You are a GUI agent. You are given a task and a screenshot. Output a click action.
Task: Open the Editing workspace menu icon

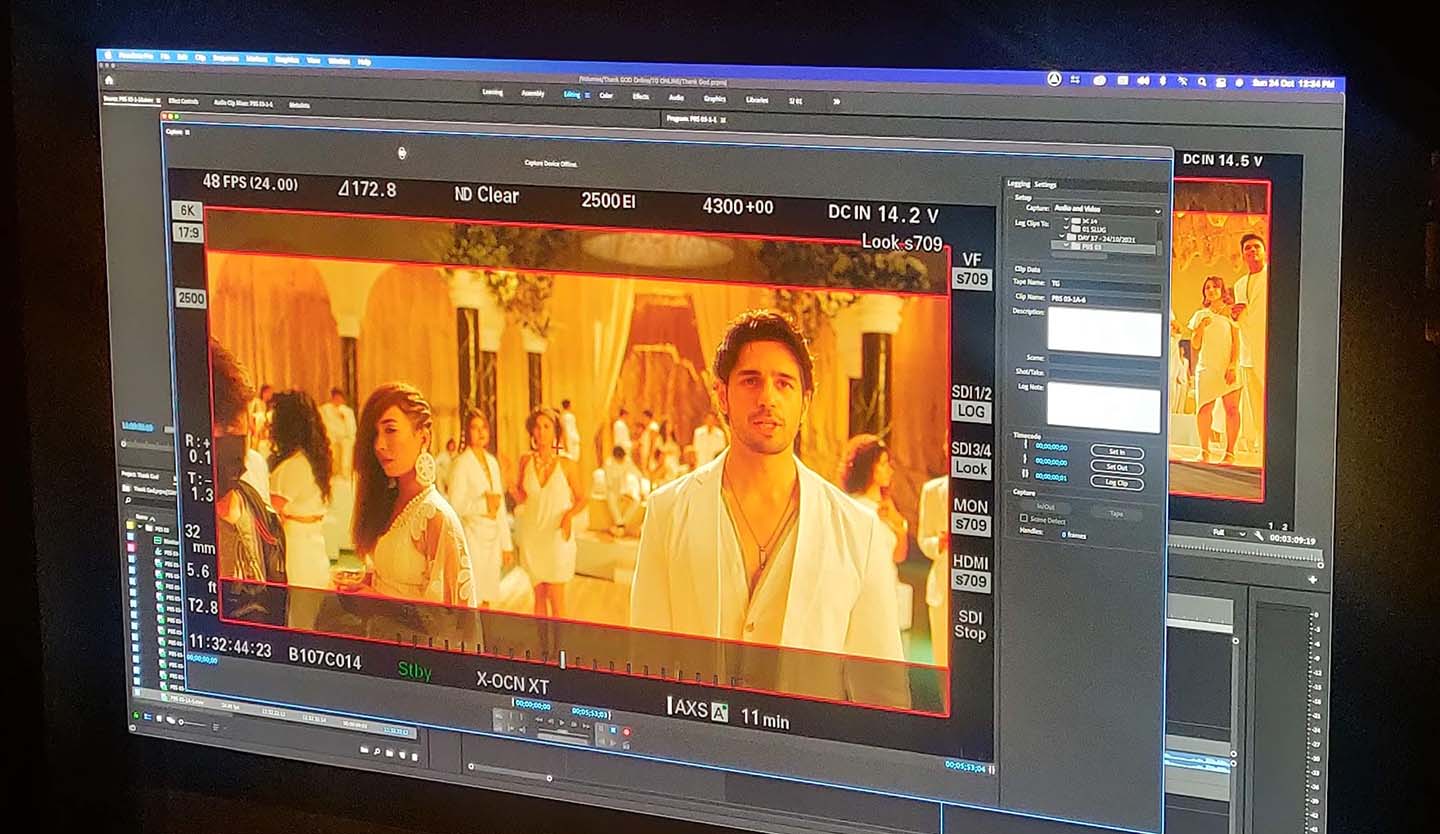[x=587, y=94]
